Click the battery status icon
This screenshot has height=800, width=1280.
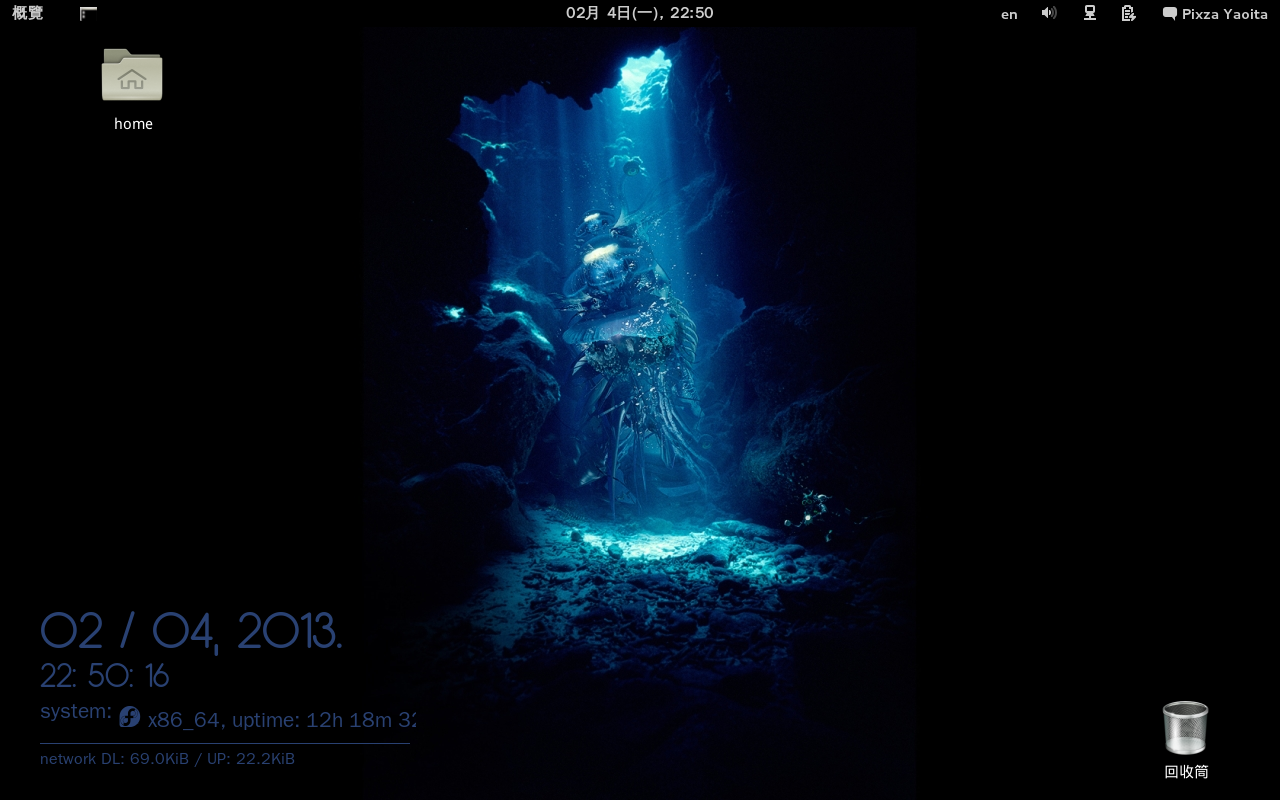pos(1129,13)
